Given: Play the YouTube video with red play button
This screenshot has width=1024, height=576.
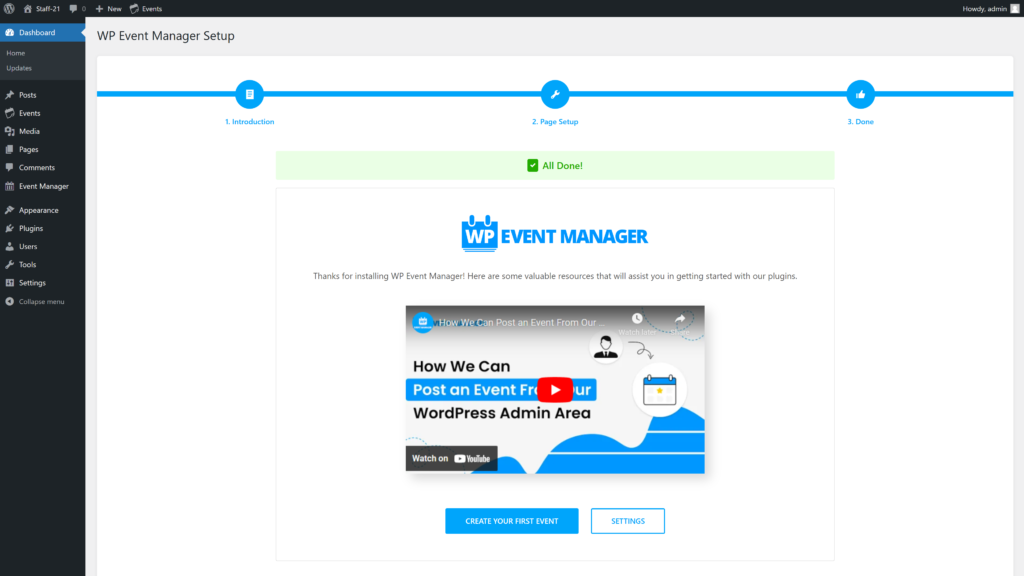Looking at the screenshot, I should (x=555, y=390).
